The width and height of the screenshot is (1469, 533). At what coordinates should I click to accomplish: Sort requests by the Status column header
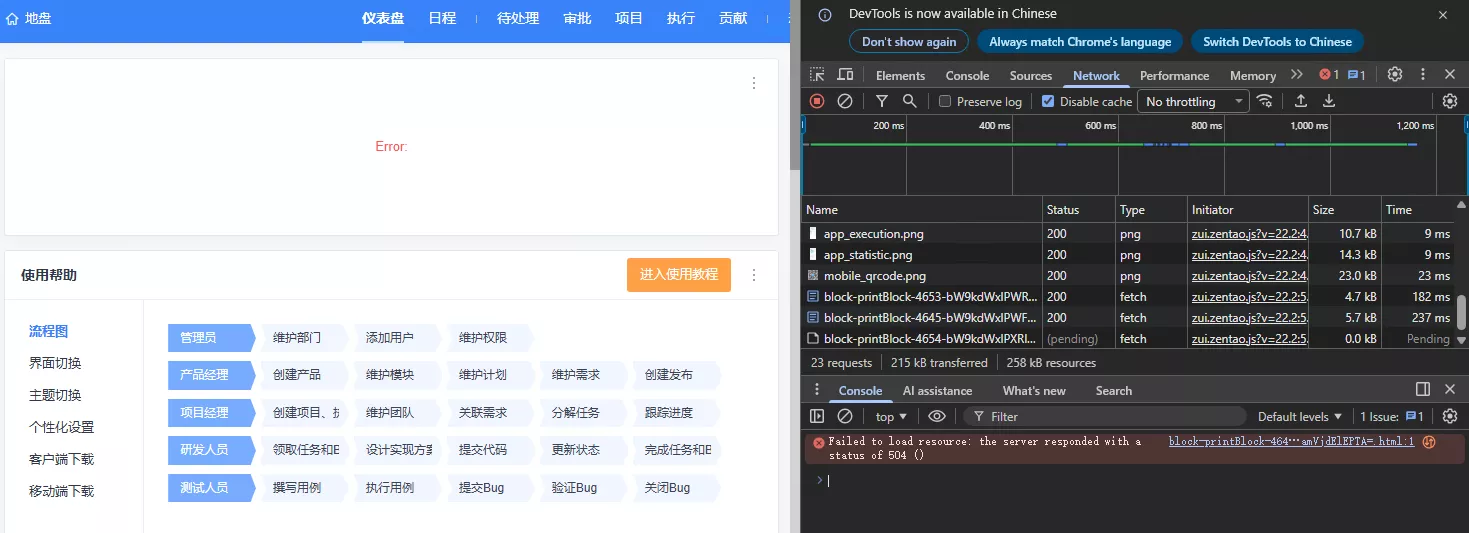(x=1078, y=210)
